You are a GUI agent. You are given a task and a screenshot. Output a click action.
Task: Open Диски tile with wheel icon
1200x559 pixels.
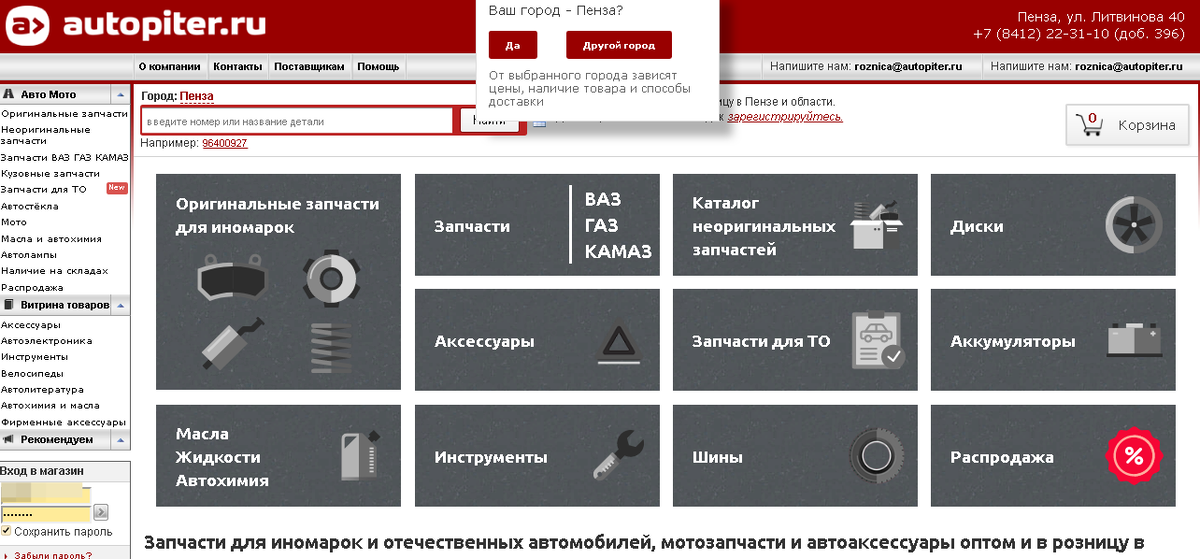(1053, 226)
